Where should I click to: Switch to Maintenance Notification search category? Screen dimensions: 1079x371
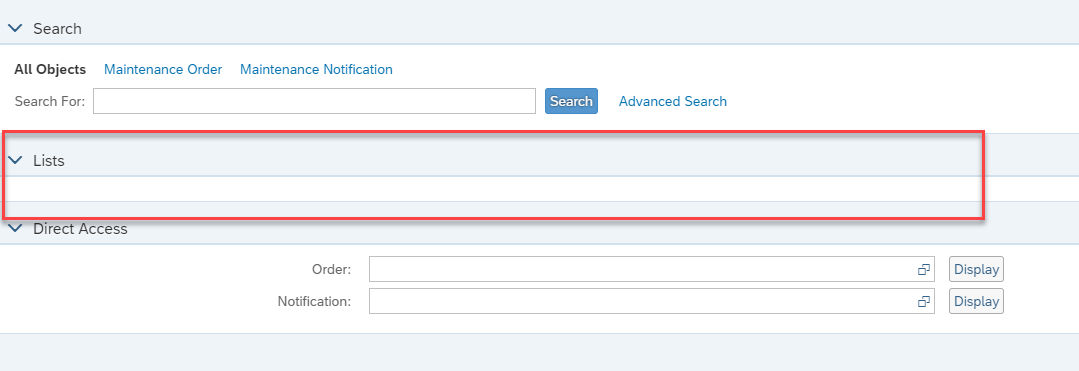tap(317, 70)
